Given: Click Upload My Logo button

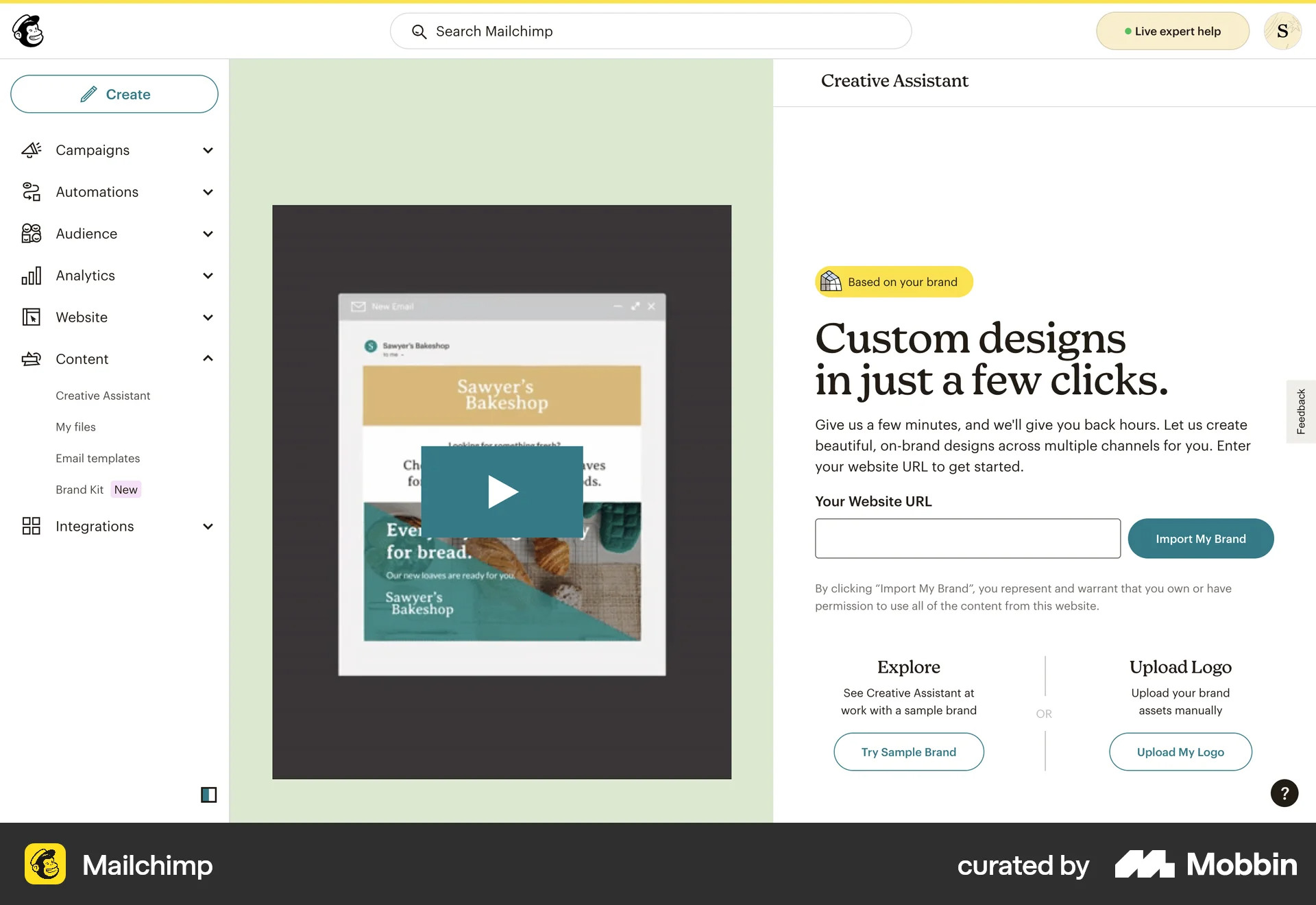Looking at the screenshot, I should click(x=1180, y=752).
